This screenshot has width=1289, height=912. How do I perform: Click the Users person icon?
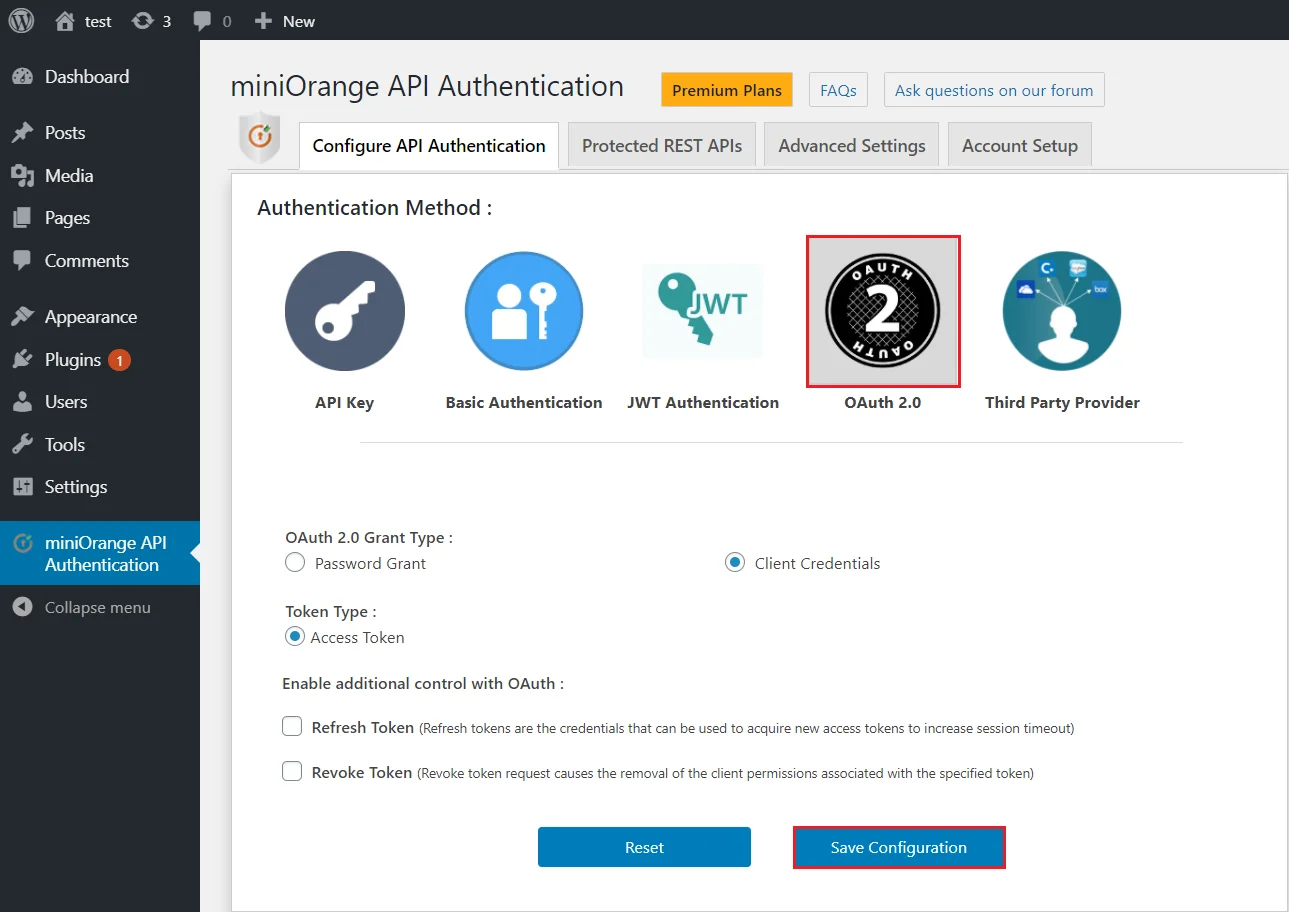tap(22, 401)
